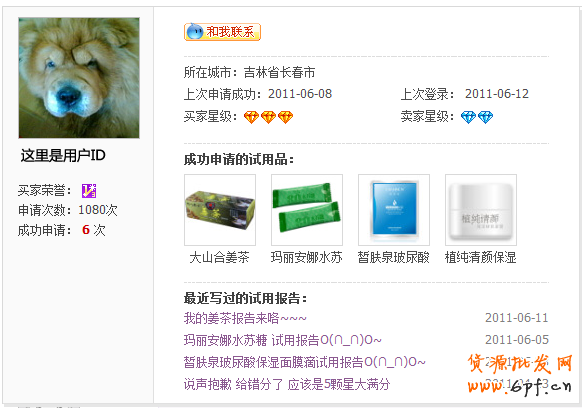The height and width of the screenshot is (408, 582).
Task: Open the 皙肤泉玻尿酸保湿面膜 report link
Action: coord(304,362)
